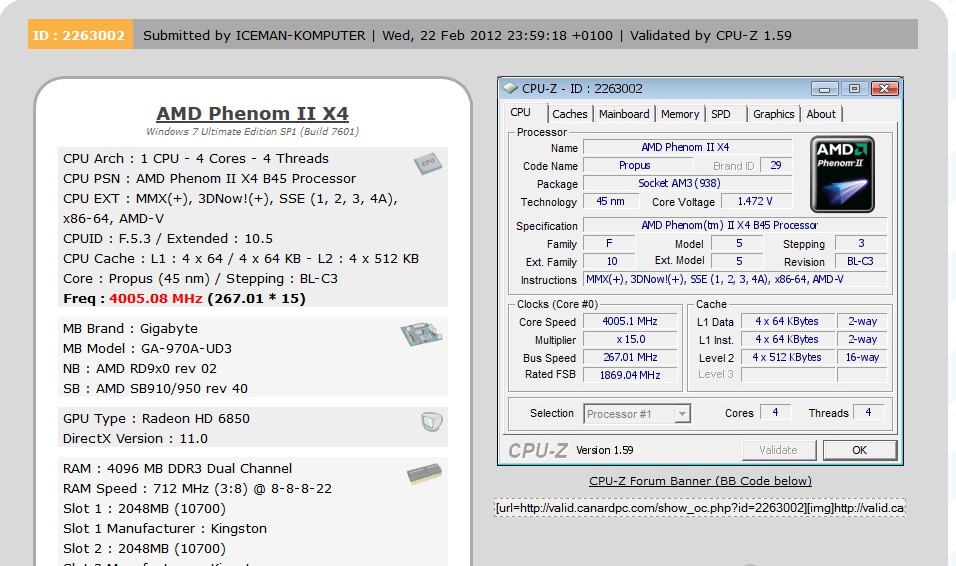Click the Instructions field in CPU-Z

coord(735,279)
